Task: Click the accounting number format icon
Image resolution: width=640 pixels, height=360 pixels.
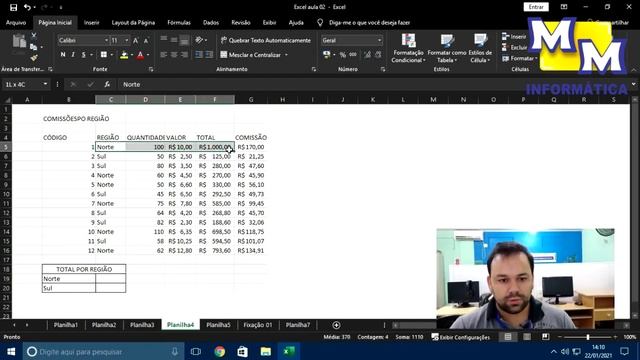Action: pos(327,55)
